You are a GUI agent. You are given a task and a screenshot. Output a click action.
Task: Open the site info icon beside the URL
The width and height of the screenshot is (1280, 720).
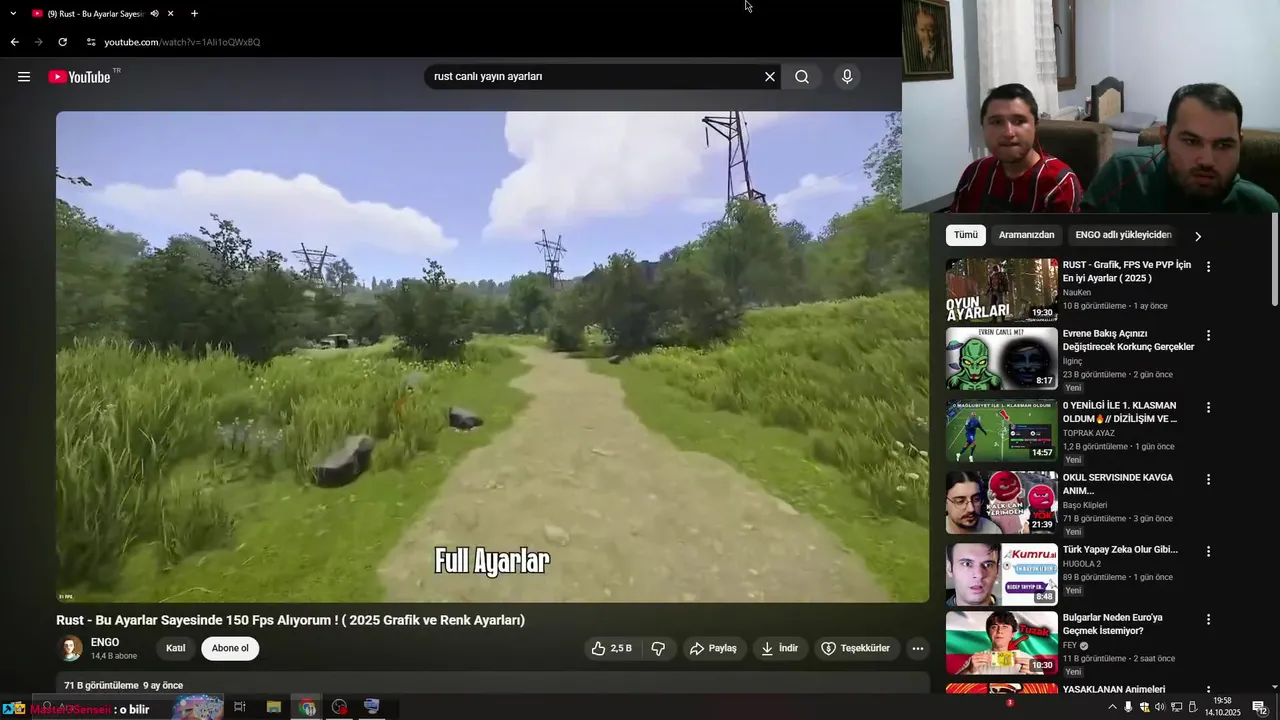pyautogui.click(x=90, y=42)
